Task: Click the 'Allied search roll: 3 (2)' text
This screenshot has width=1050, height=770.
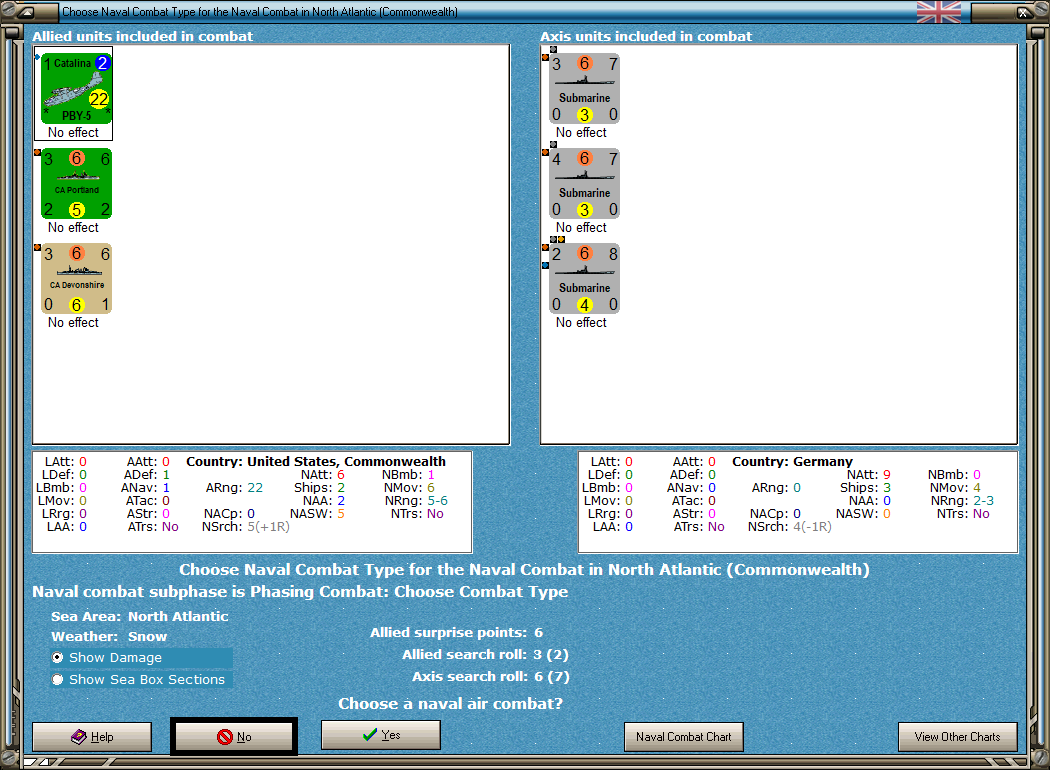Action: point(485,655)
